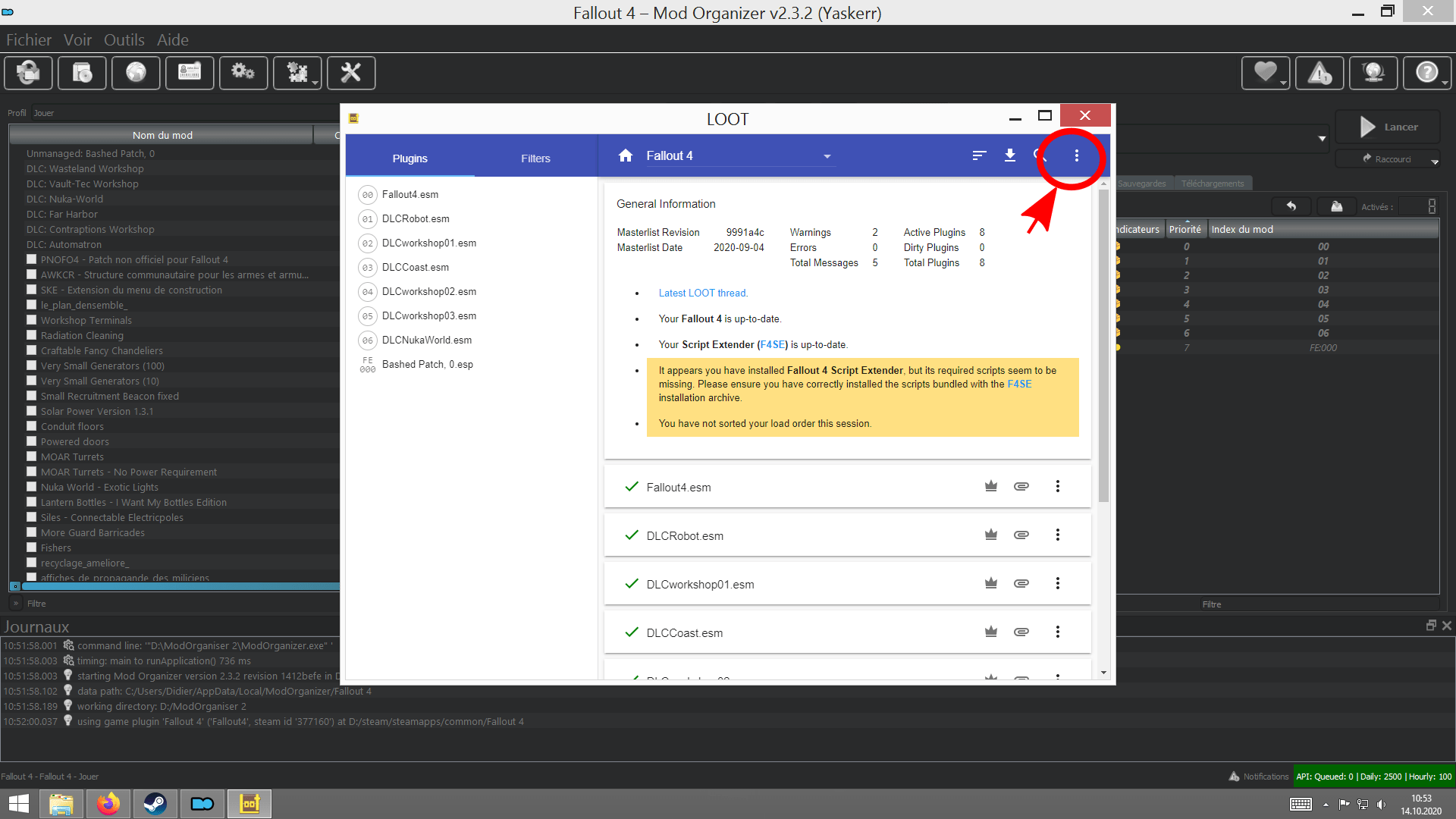Toggle AWKCR mod checkbox
This screenshot has width=1456, height=819.
click(x=32, y=275)
